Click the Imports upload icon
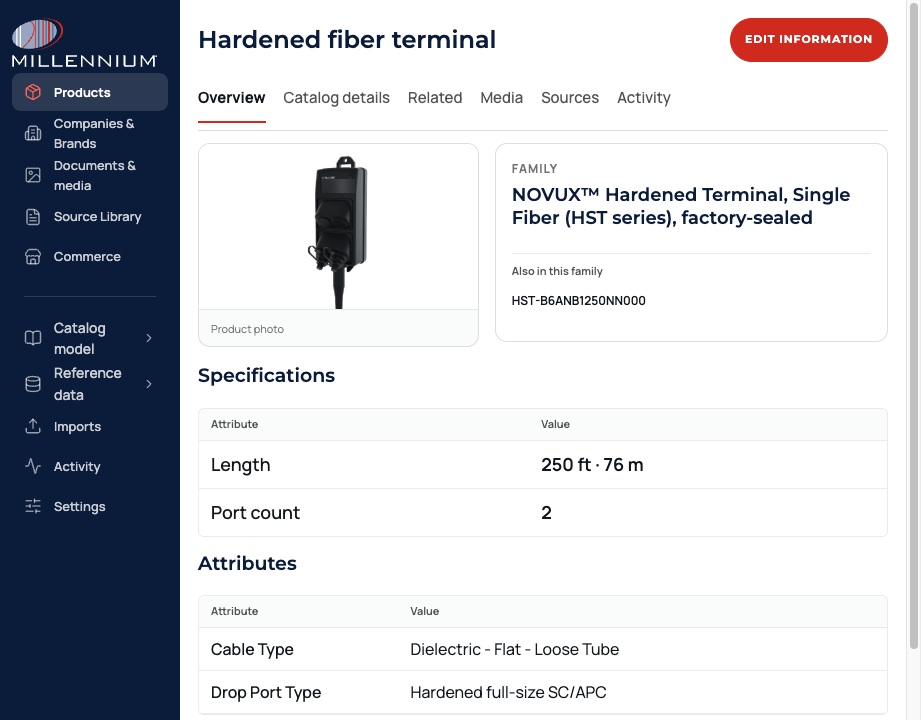Image resolution: width=921 pixels, height=720 pixels. coord(33,426)
